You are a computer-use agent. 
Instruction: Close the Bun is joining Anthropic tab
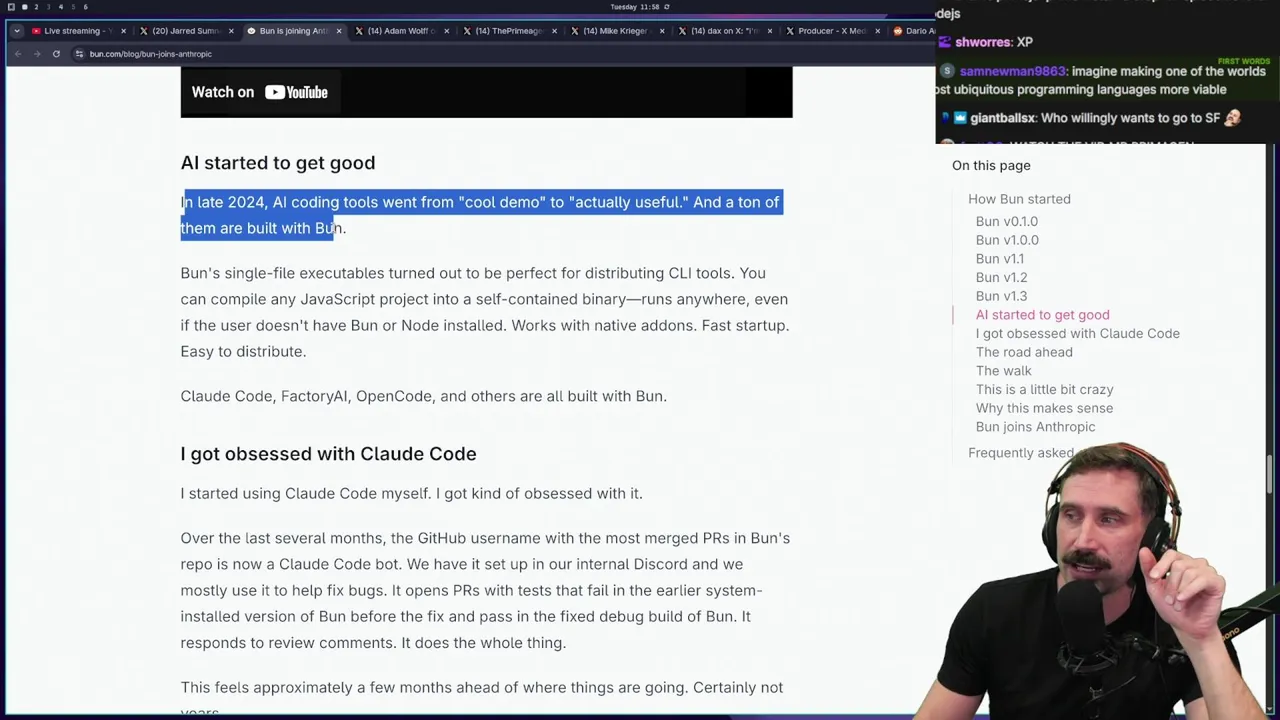click(x=339, y=31)
